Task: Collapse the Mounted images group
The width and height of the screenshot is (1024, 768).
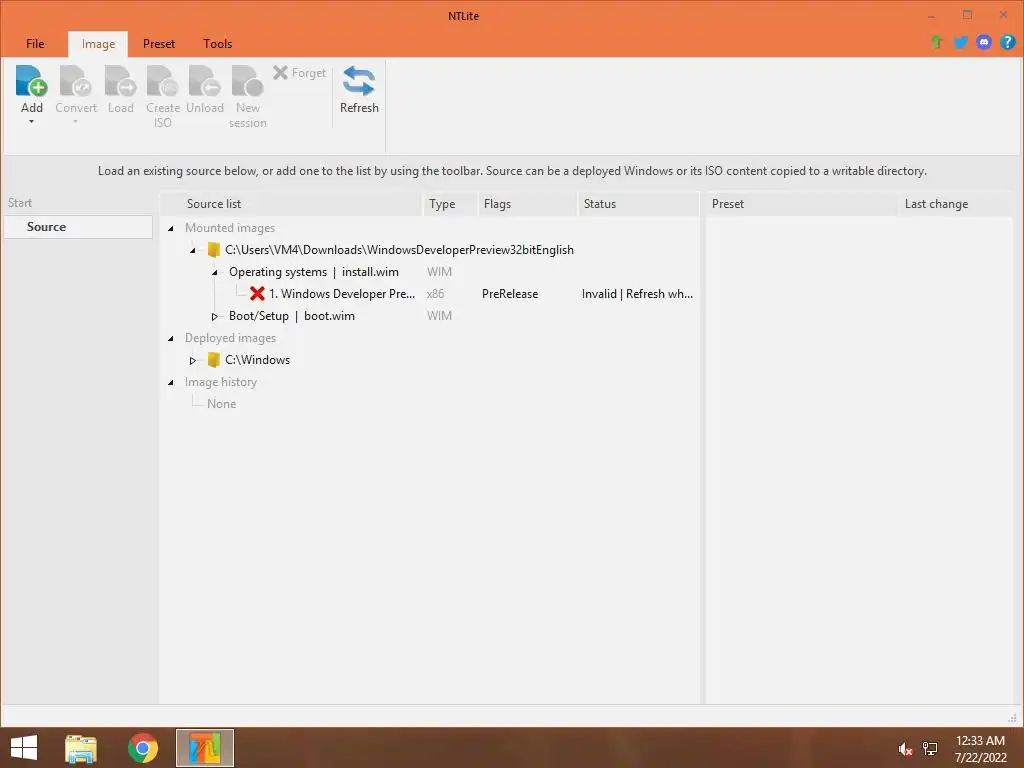Action: pos(170,228)
